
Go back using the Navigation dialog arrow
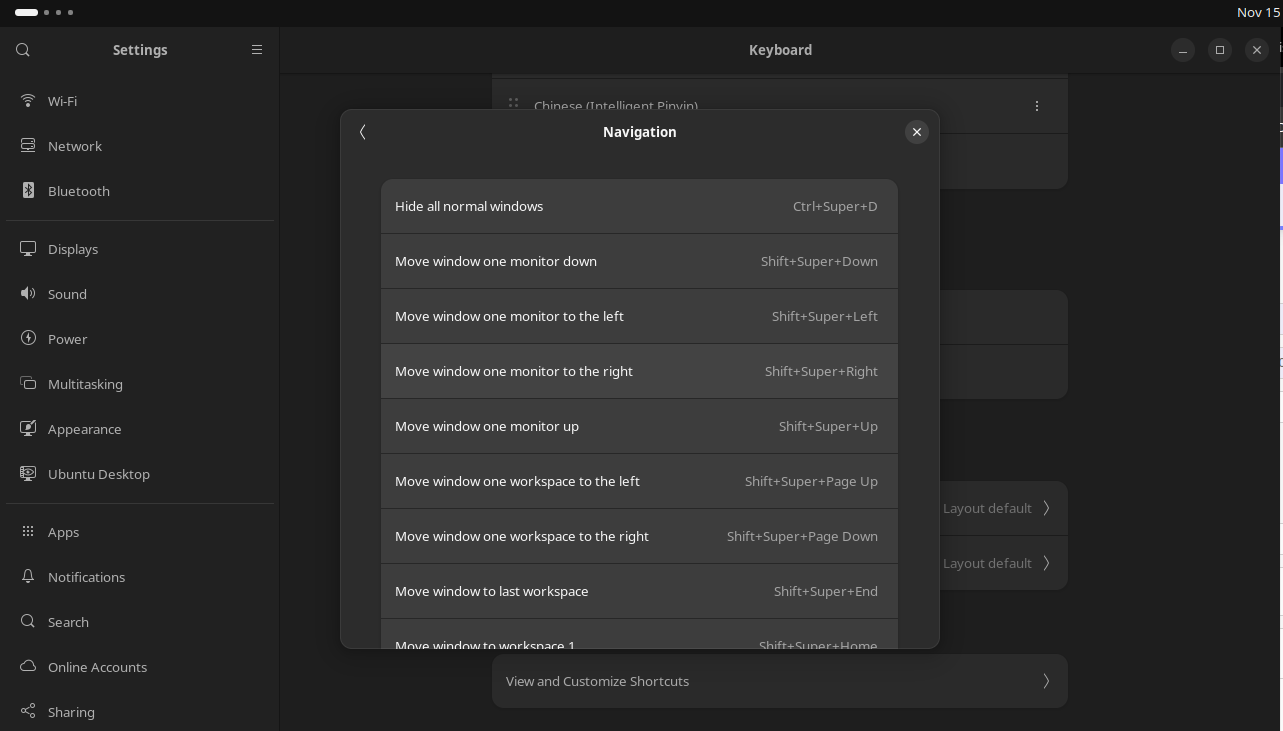click(x=363, y=132)
